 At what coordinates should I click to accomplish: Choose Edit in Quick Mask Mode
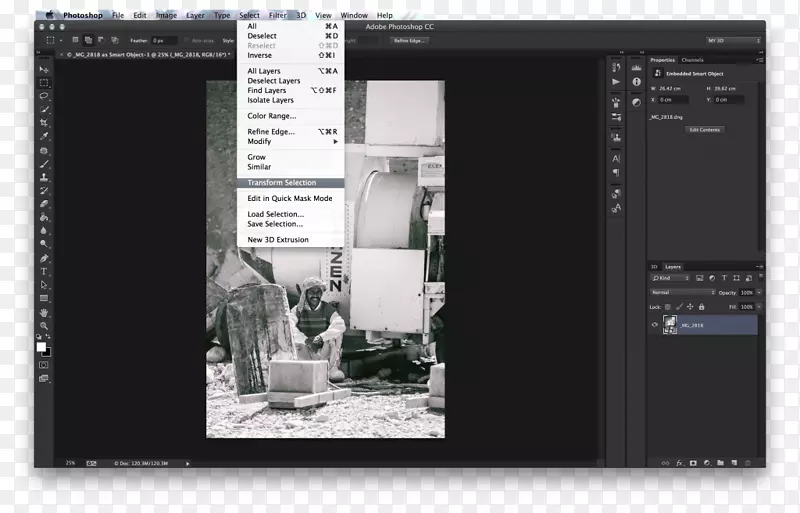coord(290,199)
